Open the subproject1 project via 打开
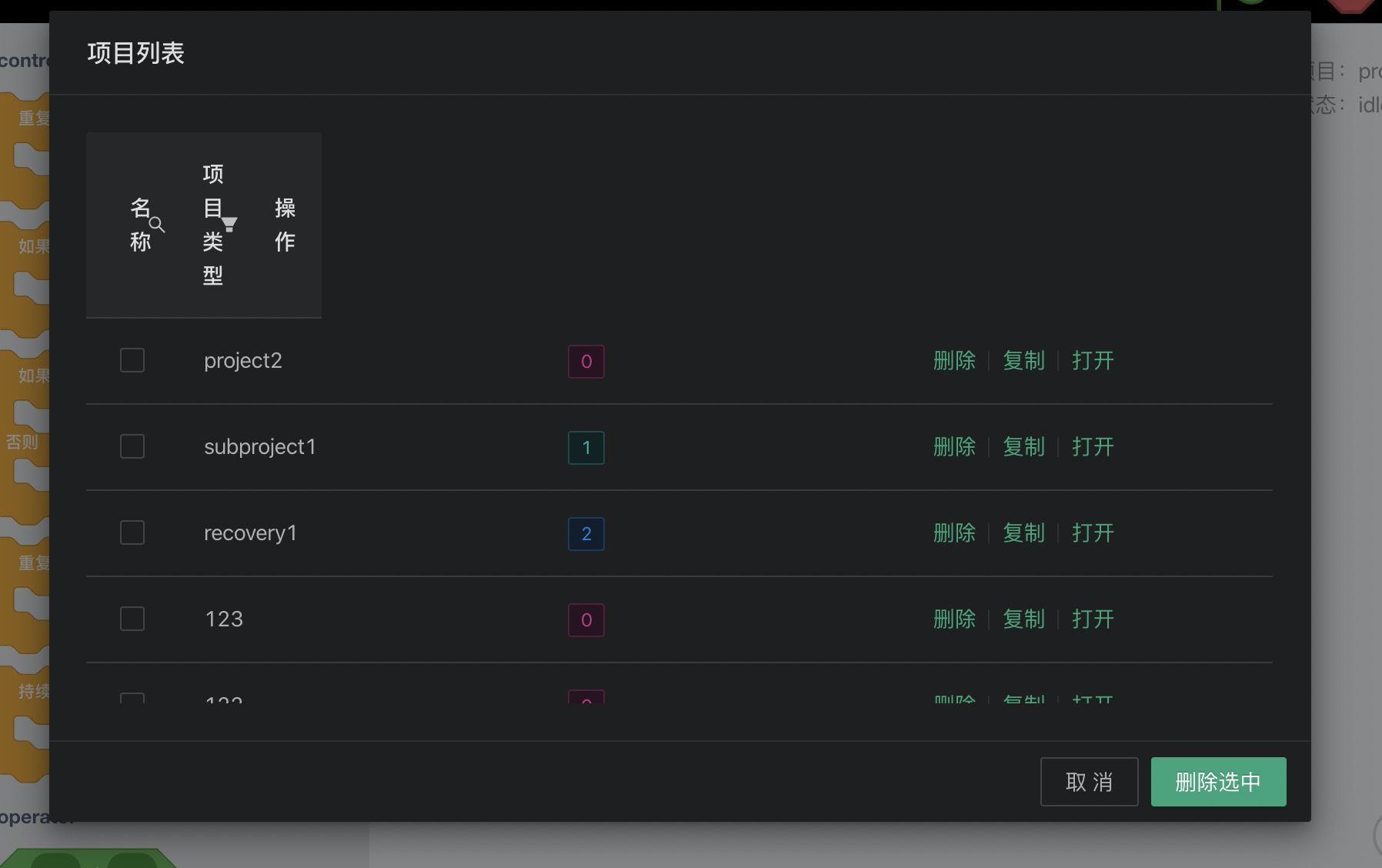The image size is (1382, 868). [1092, 447]
